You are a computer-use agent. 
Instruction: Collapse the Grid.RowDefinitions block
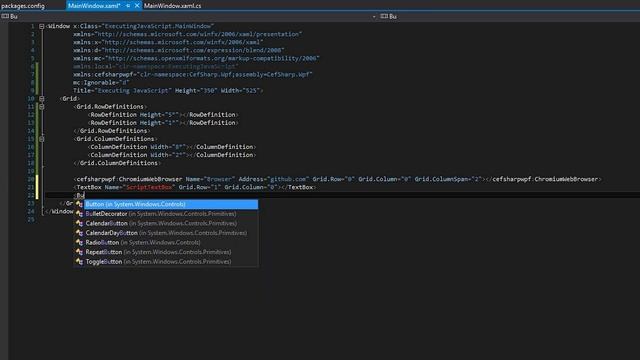[x=42, y=107]
